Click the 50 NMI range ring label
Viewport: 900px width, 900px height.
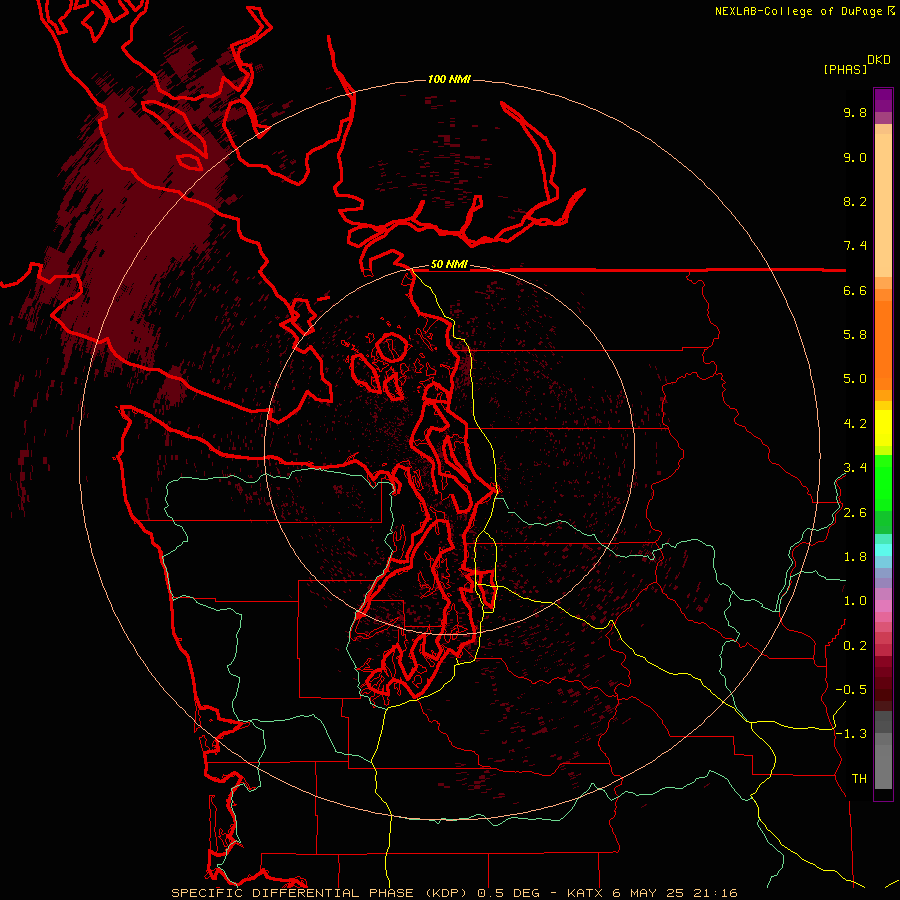click(x=449, y=265)
